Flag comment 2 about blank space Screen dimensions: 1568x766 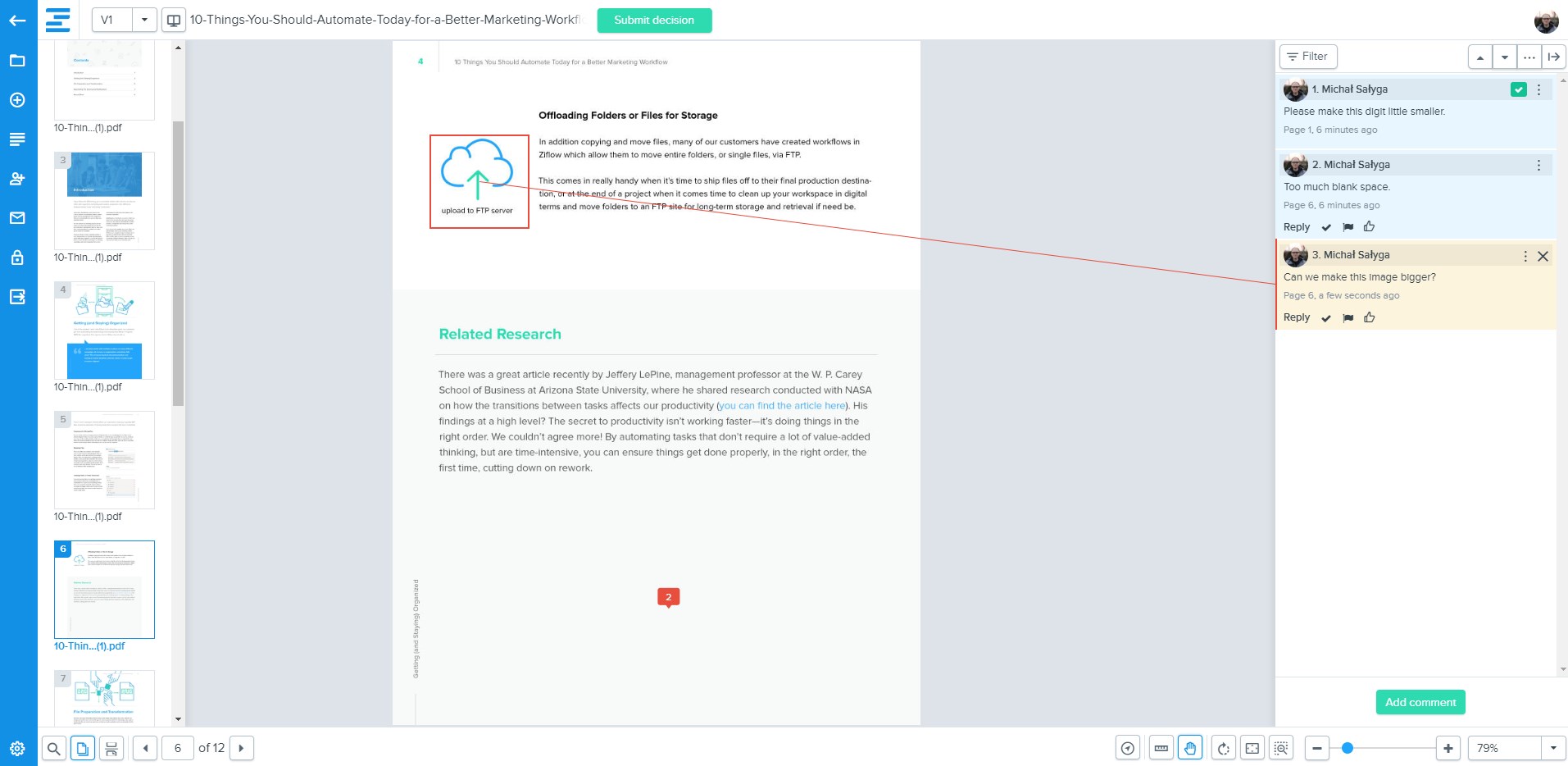[x=1348, y=227]
